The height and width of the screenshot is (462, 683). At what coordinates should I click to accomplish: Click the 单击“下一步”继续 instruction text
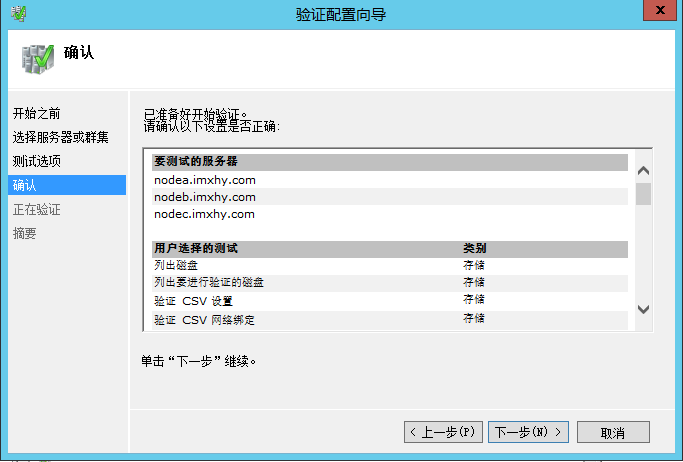(199, 361)
